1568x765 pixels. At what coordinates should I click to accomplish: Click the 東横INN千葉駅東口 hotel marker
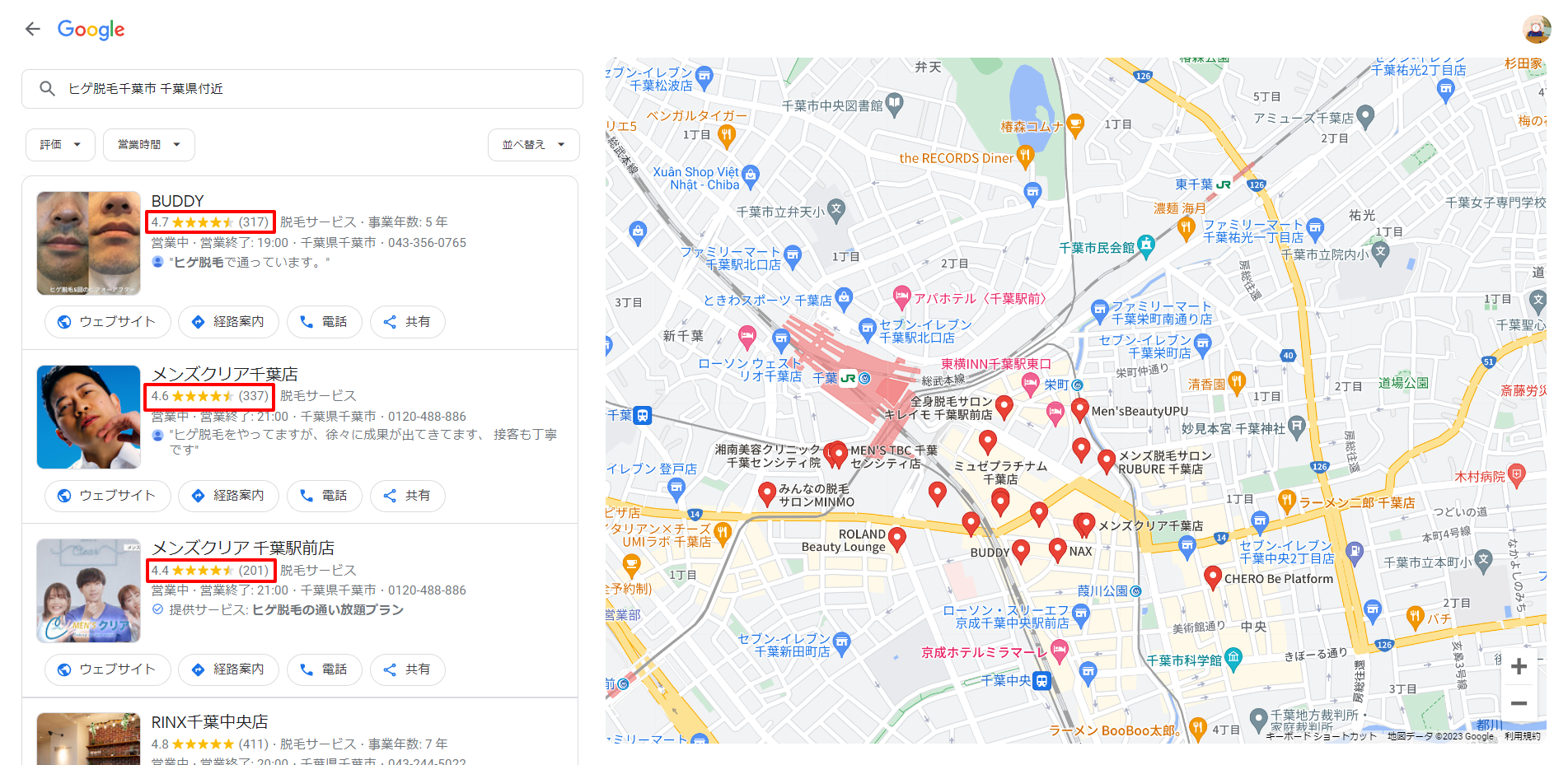click(1030, 383)
